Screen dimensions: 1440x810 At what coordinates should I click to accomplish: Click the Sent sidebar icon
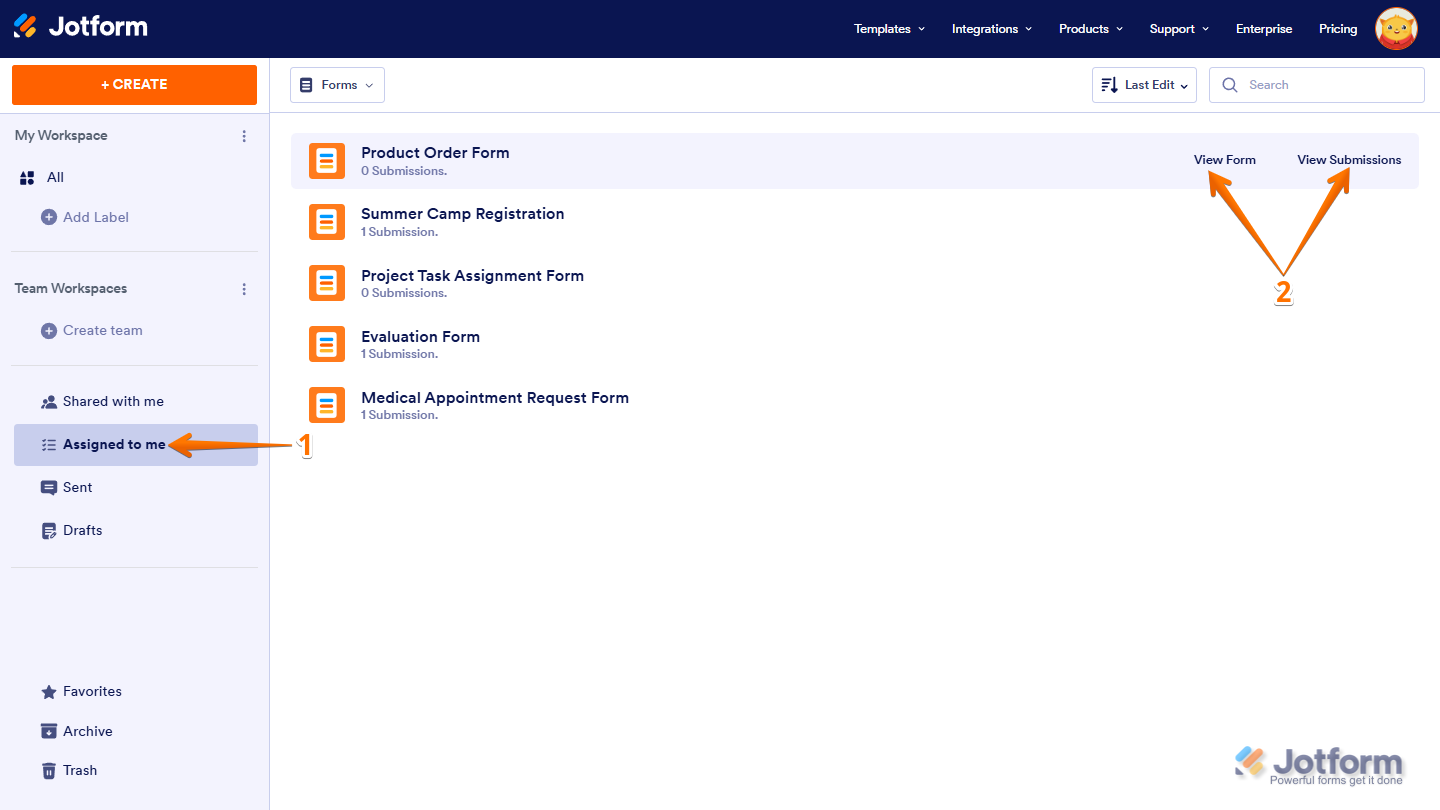click(x=49, y=487)
